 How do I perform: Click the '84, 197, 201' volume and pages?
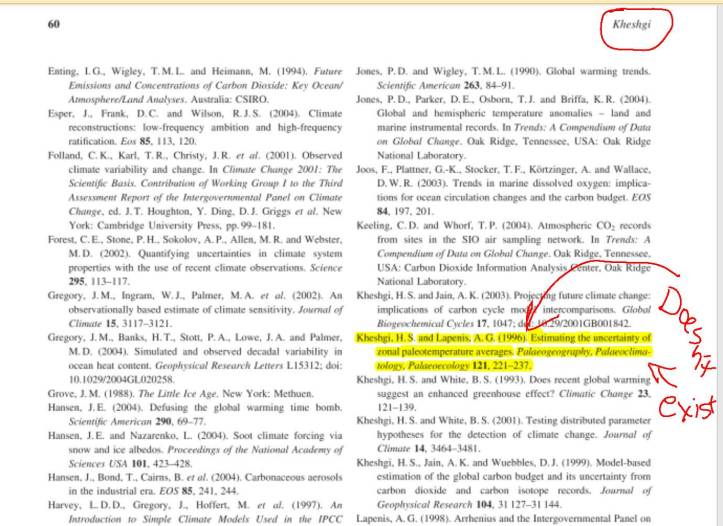tap(405, 212)
